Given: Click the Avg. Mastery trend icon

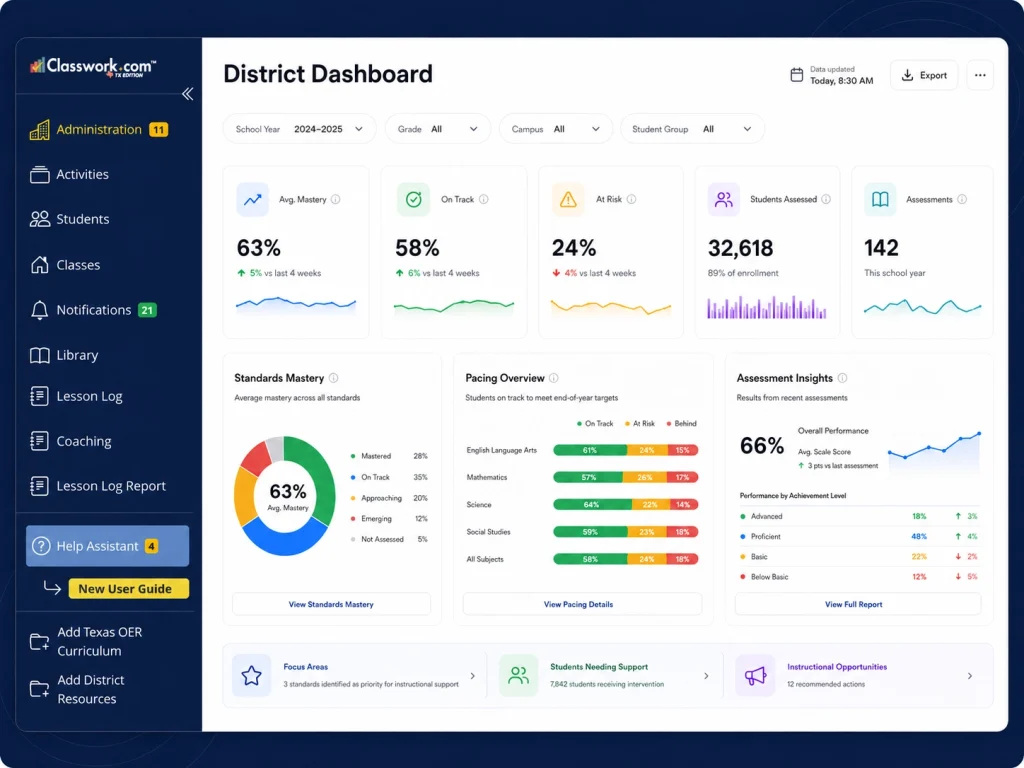Looking at the screenshot, I should point(253,199).
